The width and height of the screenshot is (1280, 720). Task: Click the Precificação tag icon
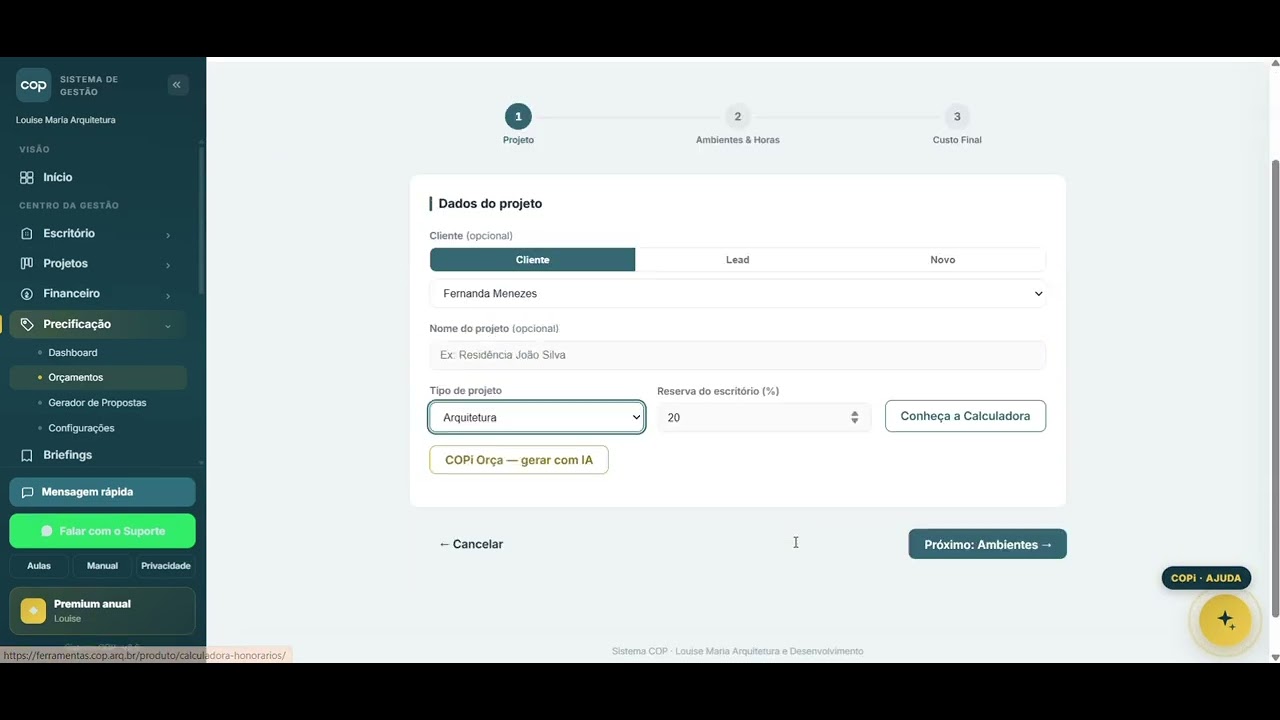(x=27, y=324)
